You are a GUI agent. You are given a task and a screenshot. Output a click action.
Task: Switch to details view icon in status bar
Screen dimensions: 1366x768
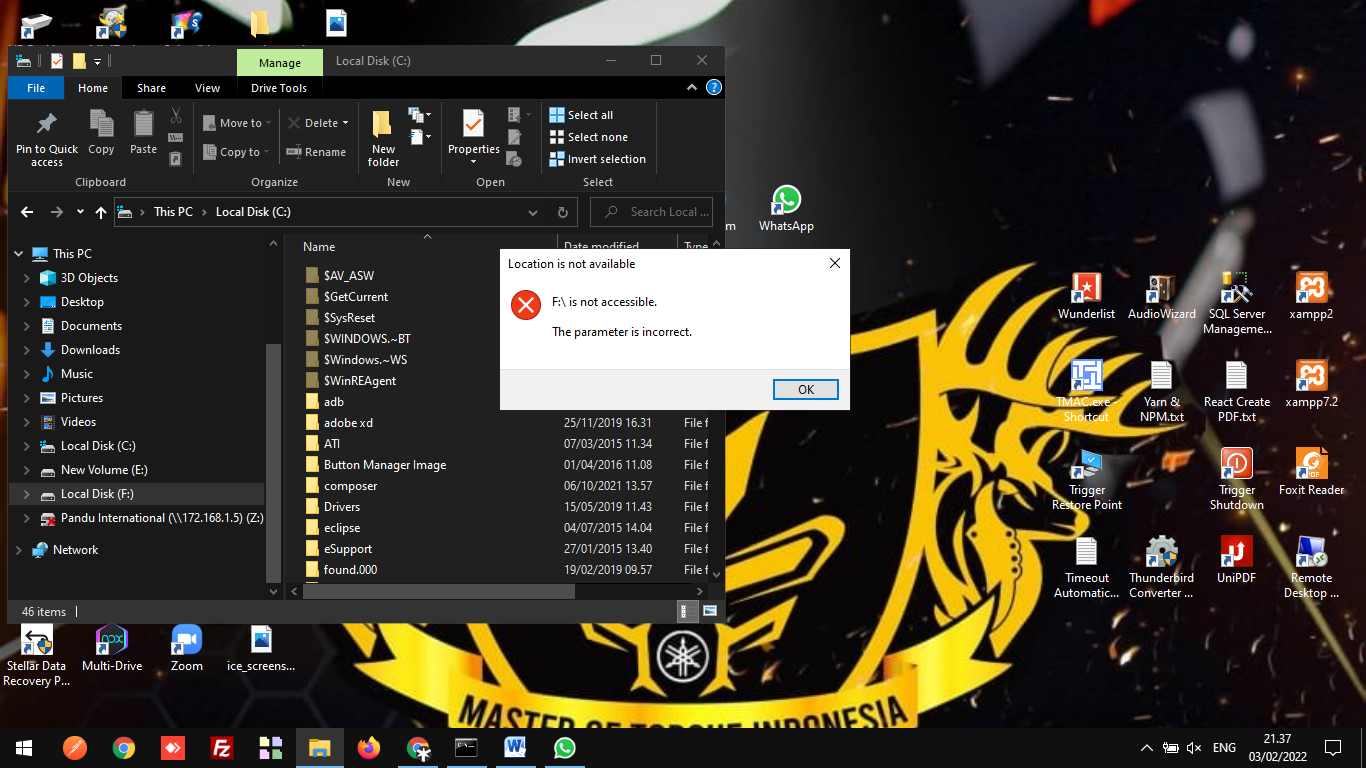[x=688, y=611]
